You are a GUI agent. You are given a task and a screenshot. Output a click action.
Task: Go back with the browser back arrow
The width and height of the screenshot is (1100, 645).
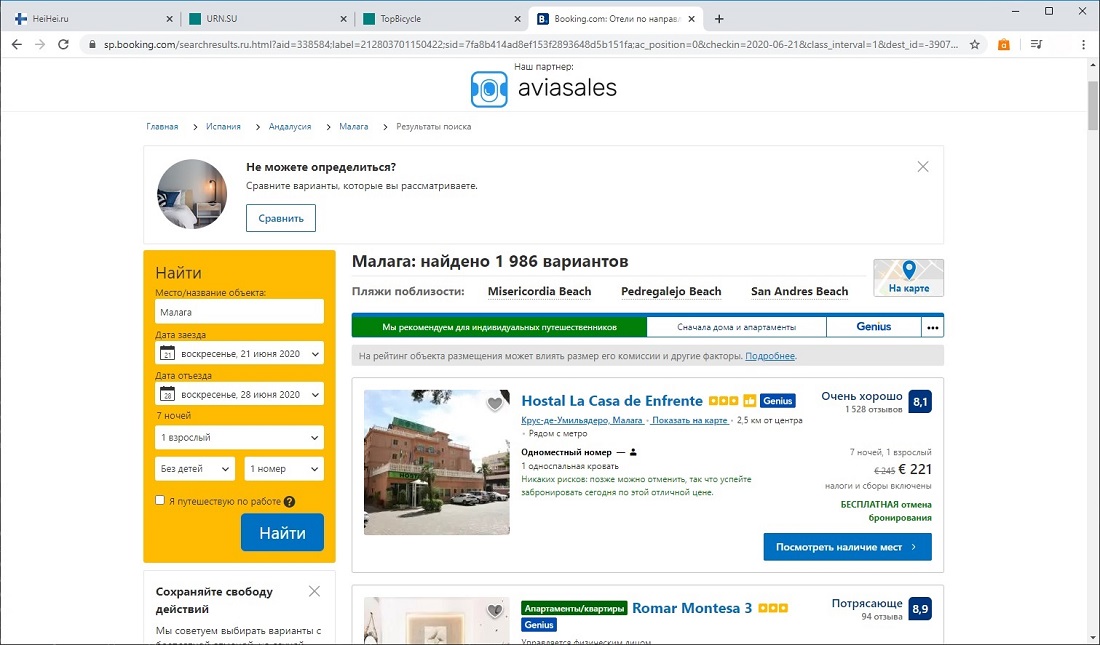pos(17,44)
